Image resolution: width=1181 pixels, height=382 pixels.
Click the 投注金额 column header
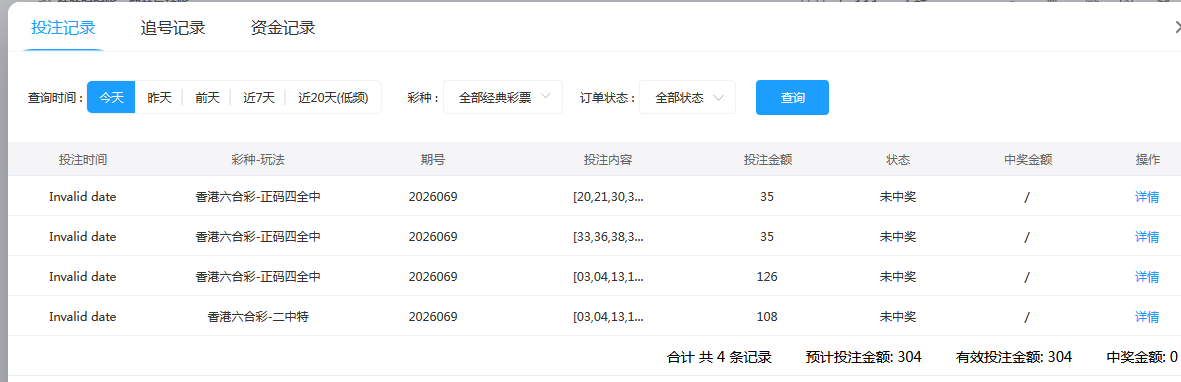767,160
